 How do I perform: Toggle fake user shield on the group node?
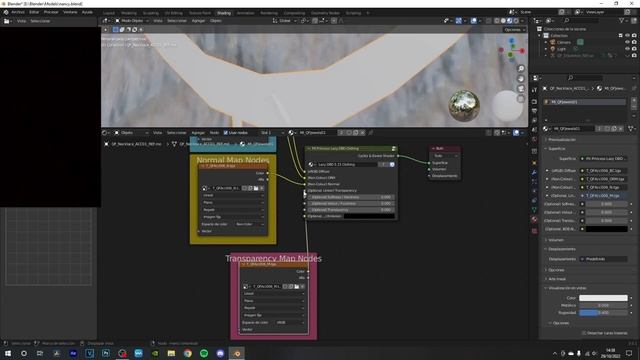click(x=392, y=164)
